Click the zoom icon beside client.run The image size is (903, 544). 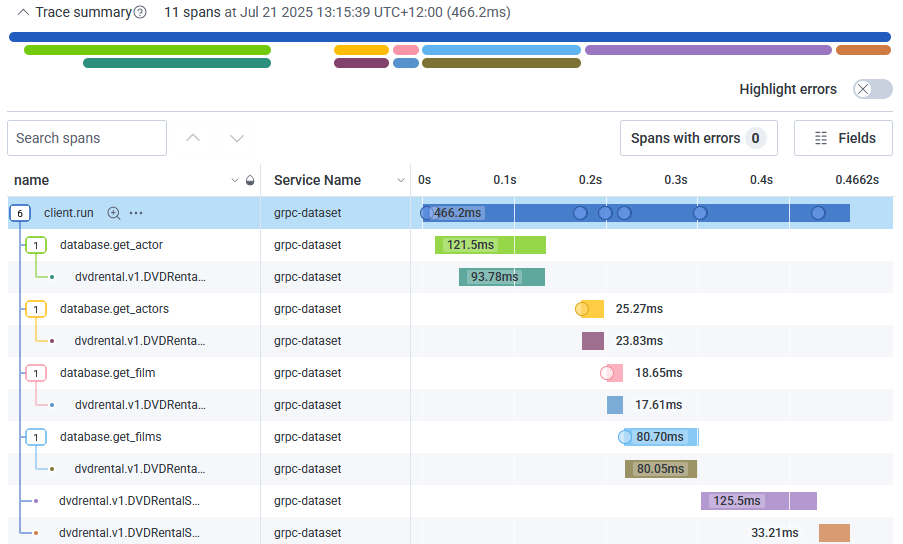(x=114, y=213)
